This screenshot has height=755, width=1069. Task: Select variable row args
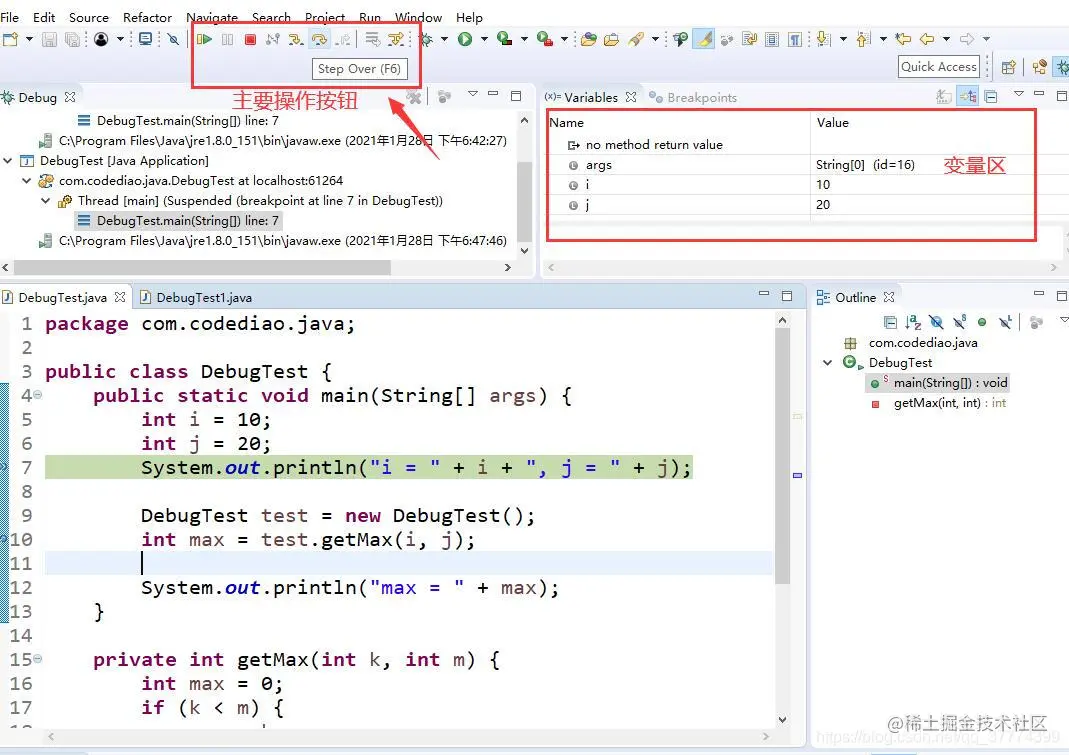click(791, 164)
